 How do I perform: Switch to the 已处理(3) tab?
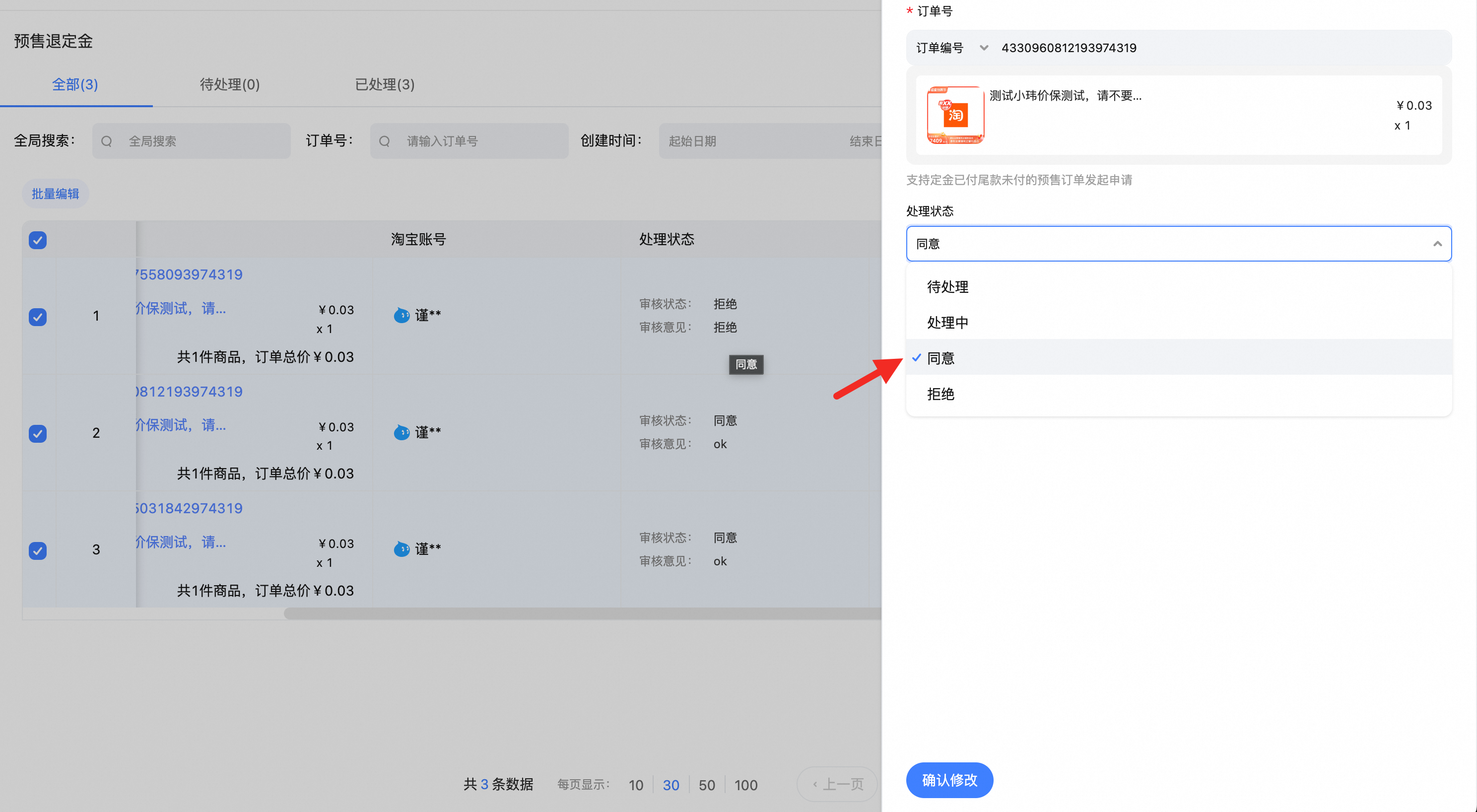[384, 85]
